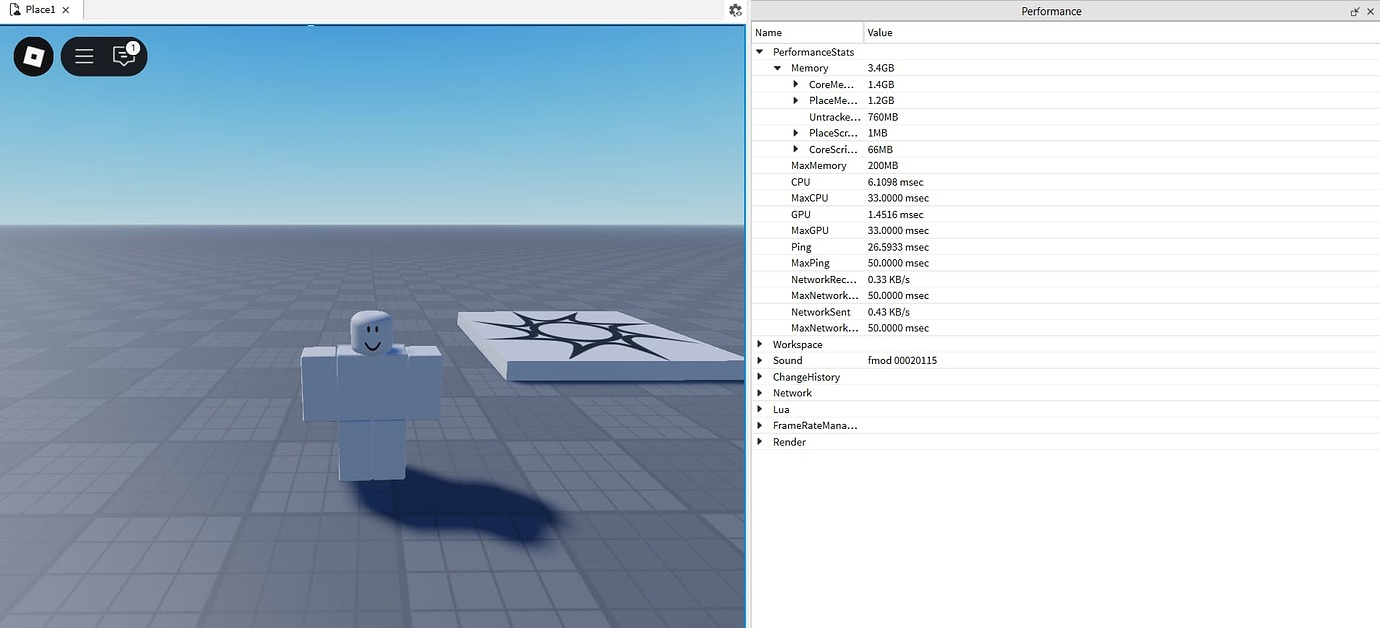
Task: Expand the Sound stats section
Action: pyautogui.click(x=761, y=360)
